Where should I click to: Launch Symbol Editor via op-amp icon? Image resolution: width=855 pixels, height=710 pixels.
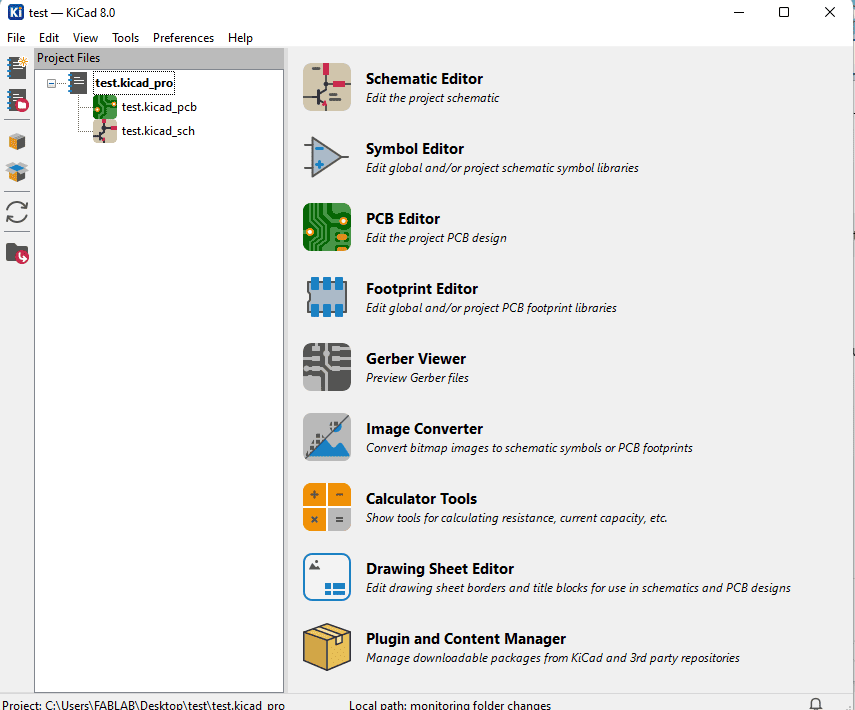click(x=327, y=157)
